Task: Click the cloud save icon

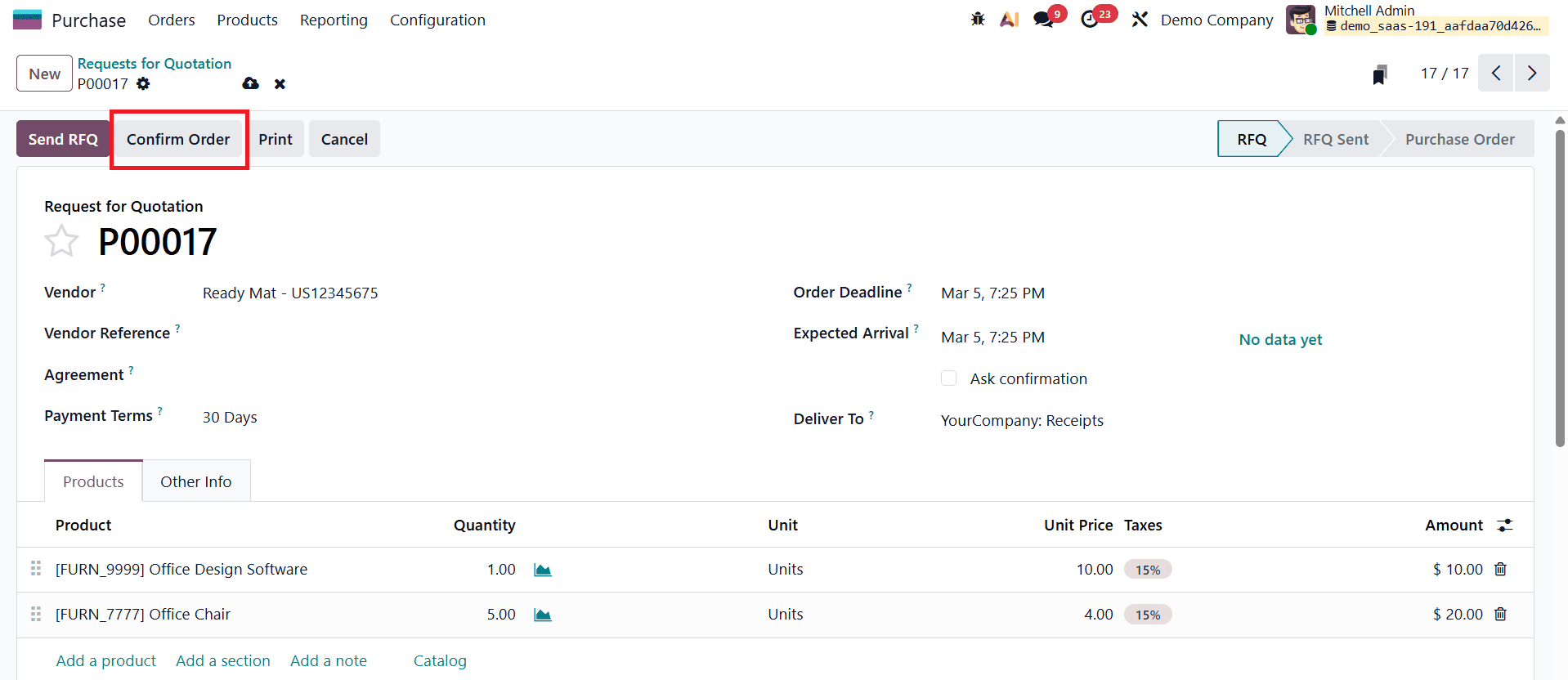Action: (x=251, y=84)
